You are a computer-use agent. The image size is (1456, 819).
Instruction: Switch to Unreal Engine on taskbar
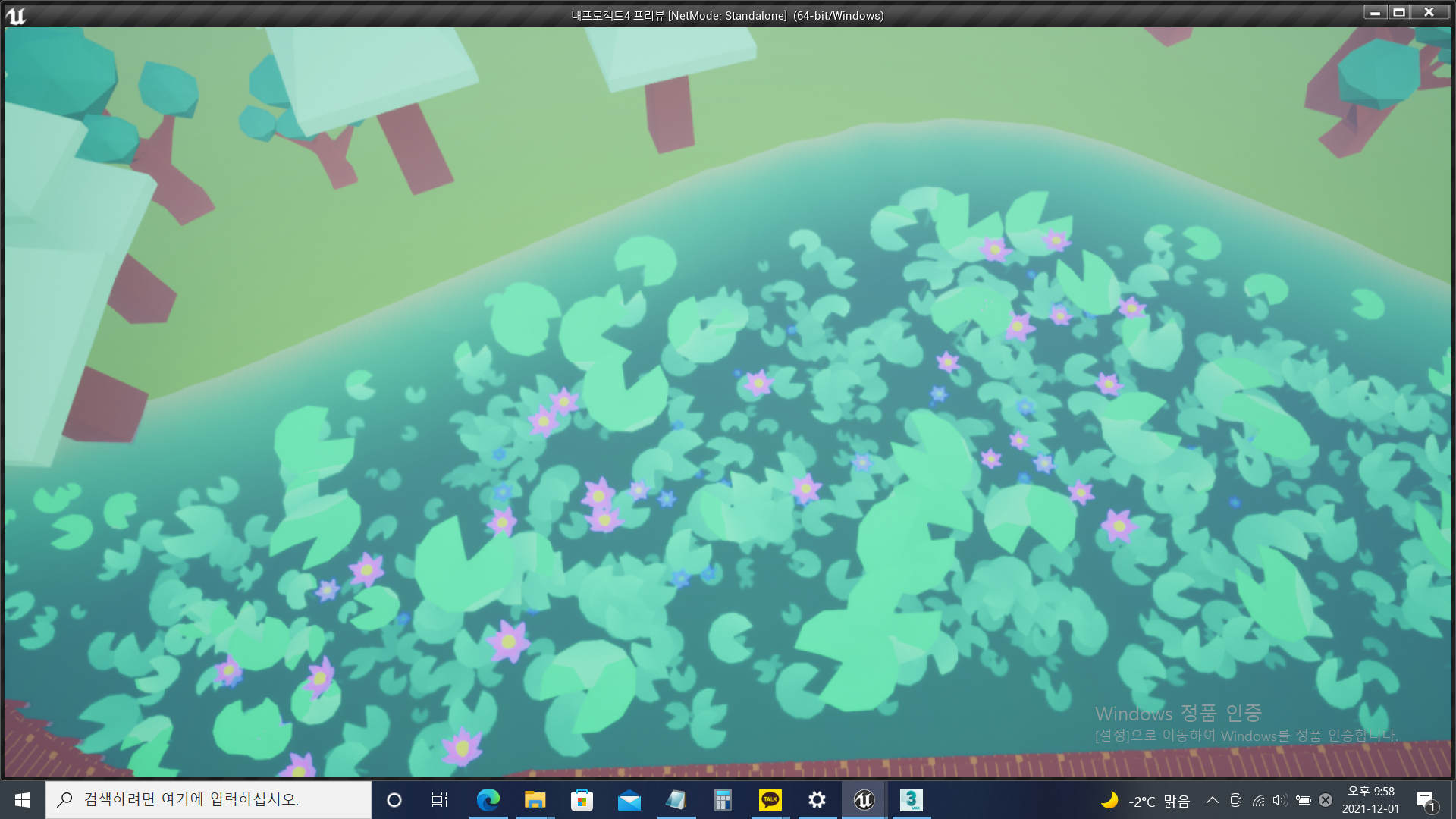[x=864, y=800]
